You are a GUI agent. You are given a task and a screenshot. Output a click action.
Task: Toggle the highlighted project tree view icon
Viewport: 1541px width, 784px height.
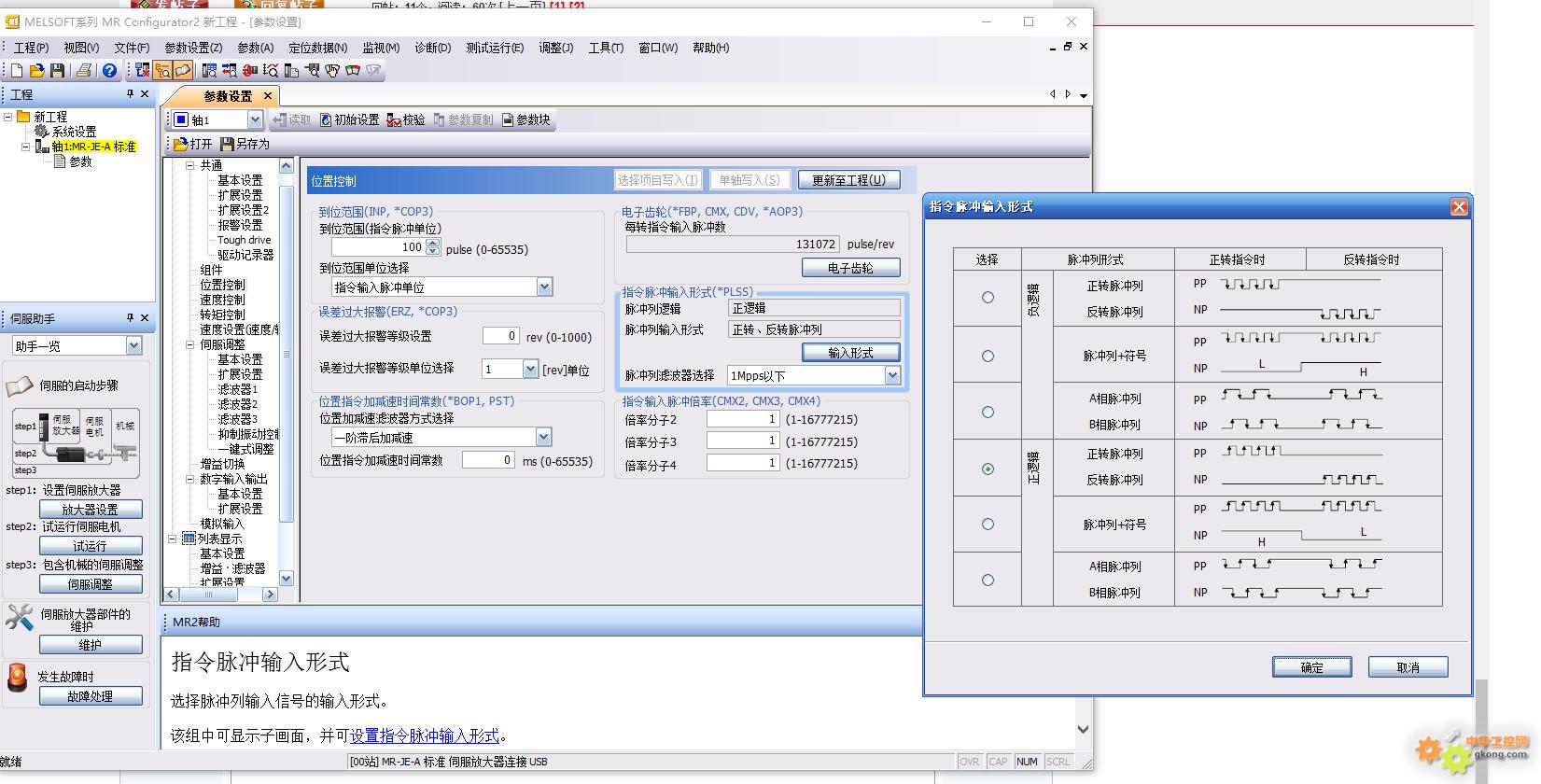coord(162,70)
